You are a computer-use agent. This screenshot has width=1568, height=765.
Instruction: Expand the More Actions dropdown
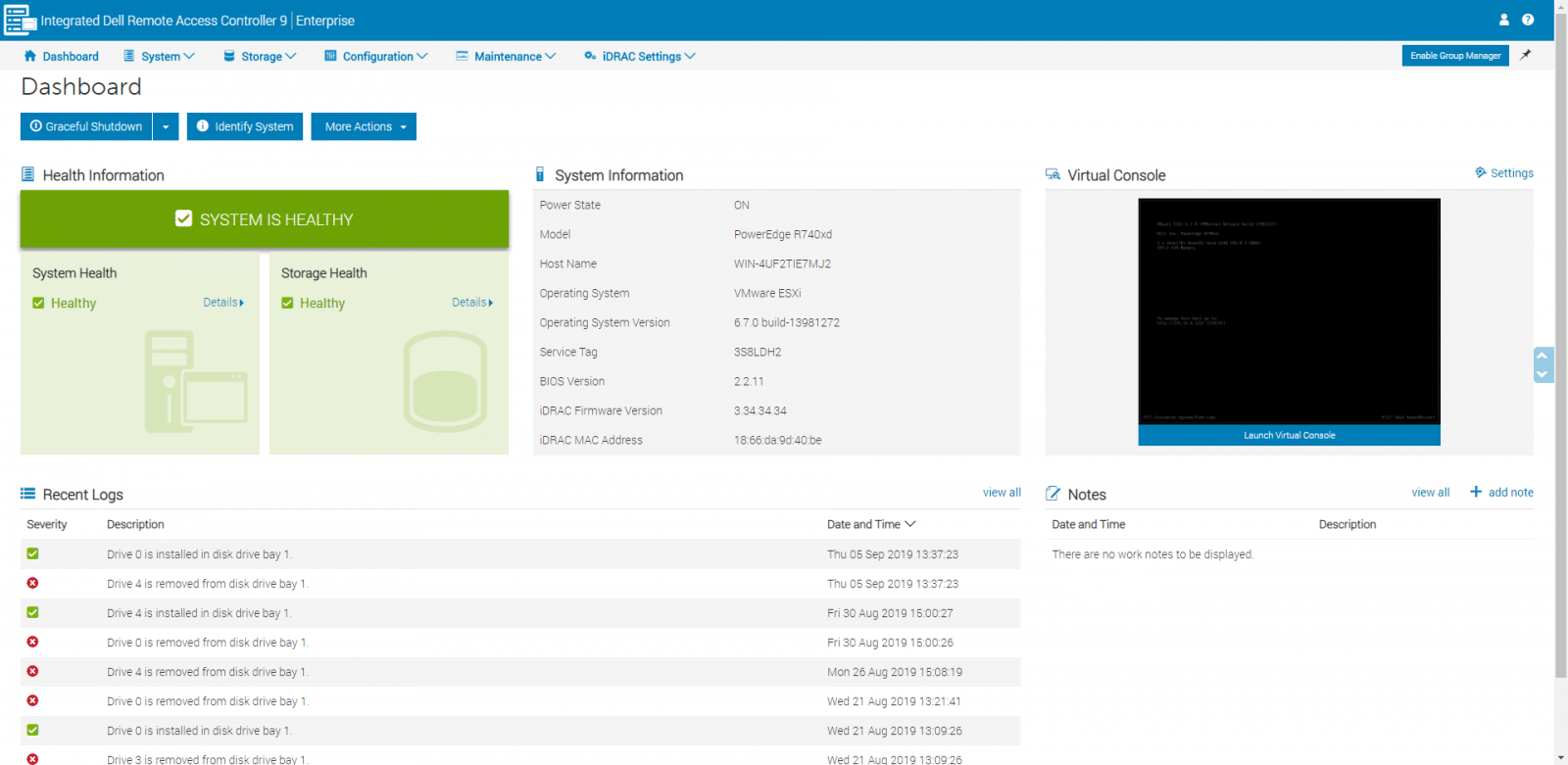pyautogui.click(x=364, y=126)
